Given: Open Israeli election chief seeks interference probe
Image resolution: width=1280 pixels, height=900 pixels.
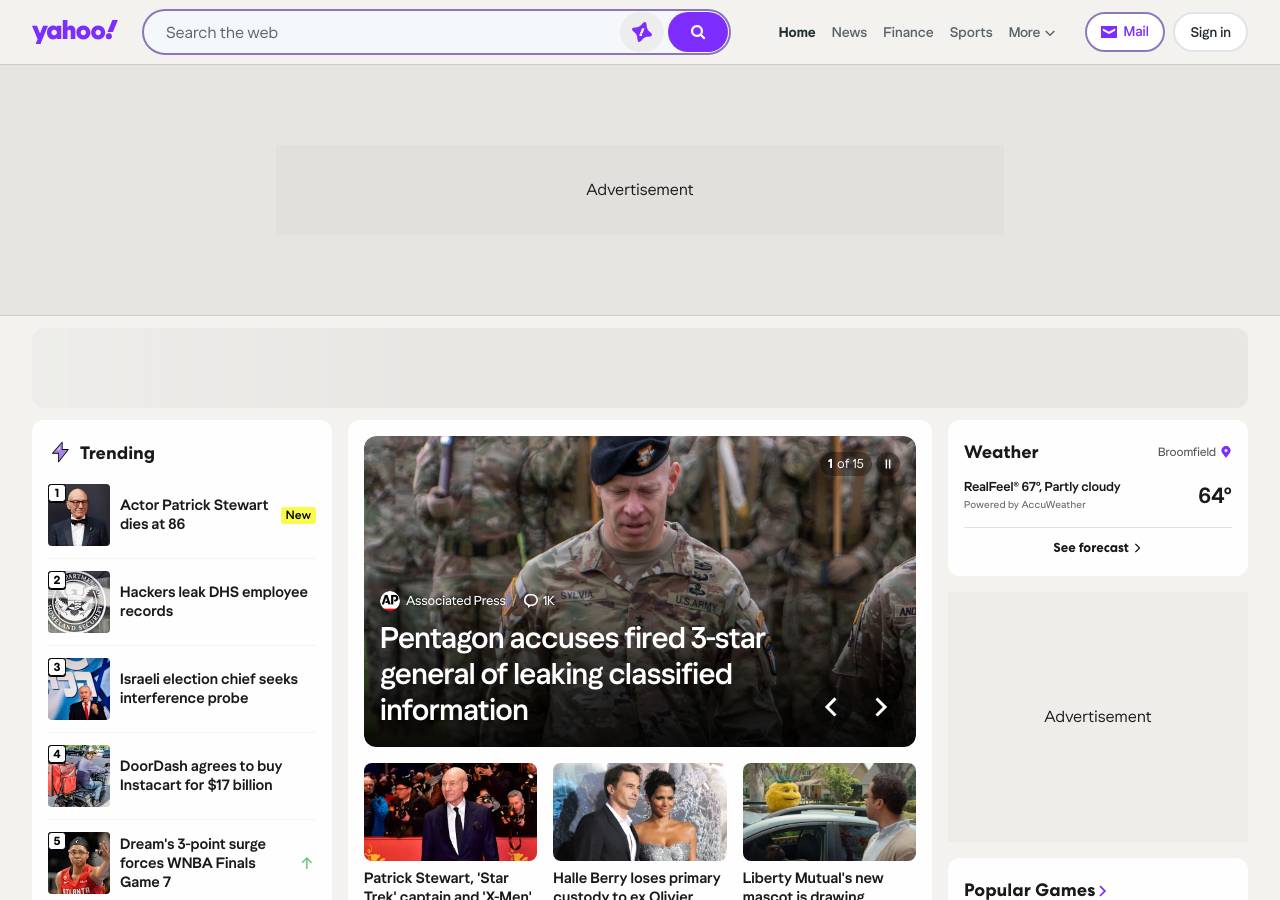Looking at the screenshot, I should click(209, 688).
